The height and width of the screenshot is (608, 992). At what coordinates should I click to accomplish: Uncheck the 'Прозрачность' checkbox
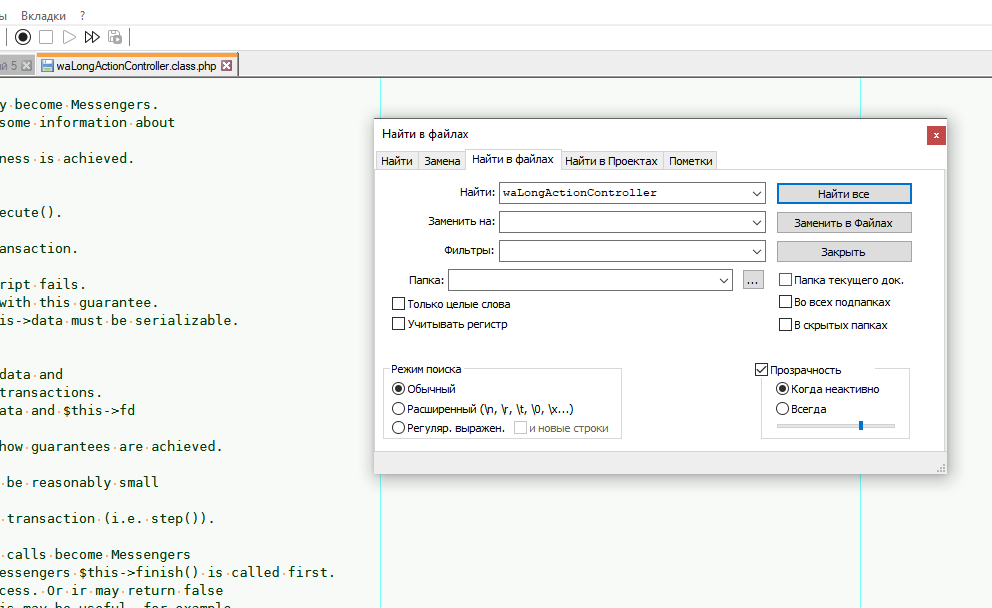tap(762, 369)
